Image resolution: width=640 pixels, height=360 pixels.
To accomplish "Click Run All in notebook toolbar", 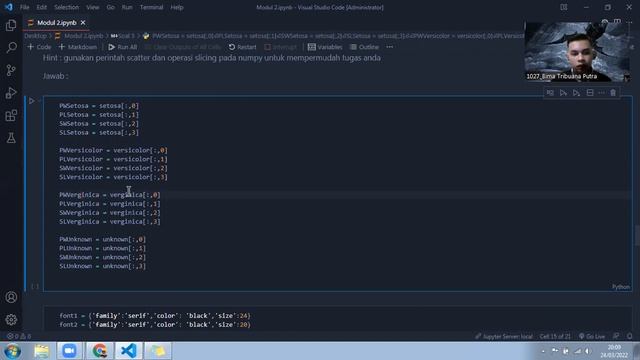I will coord(123,47).
